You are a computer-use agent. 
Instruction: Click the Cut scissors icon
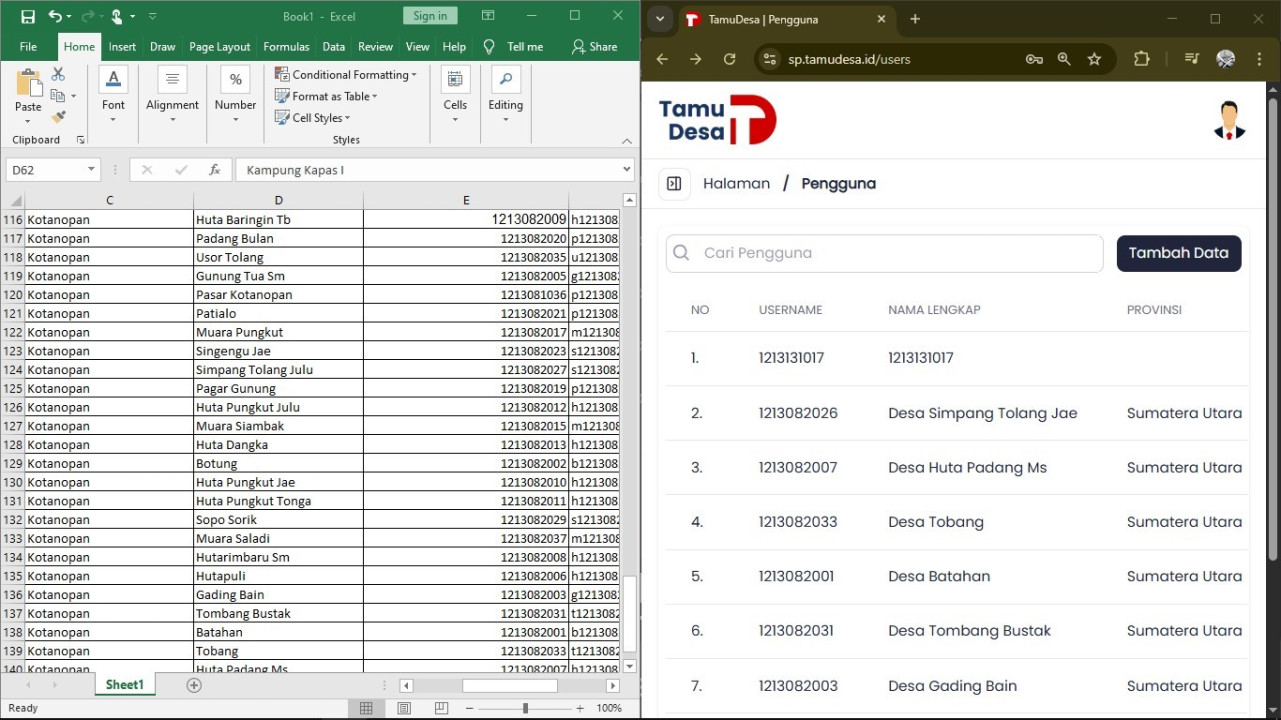coord(58,75)
